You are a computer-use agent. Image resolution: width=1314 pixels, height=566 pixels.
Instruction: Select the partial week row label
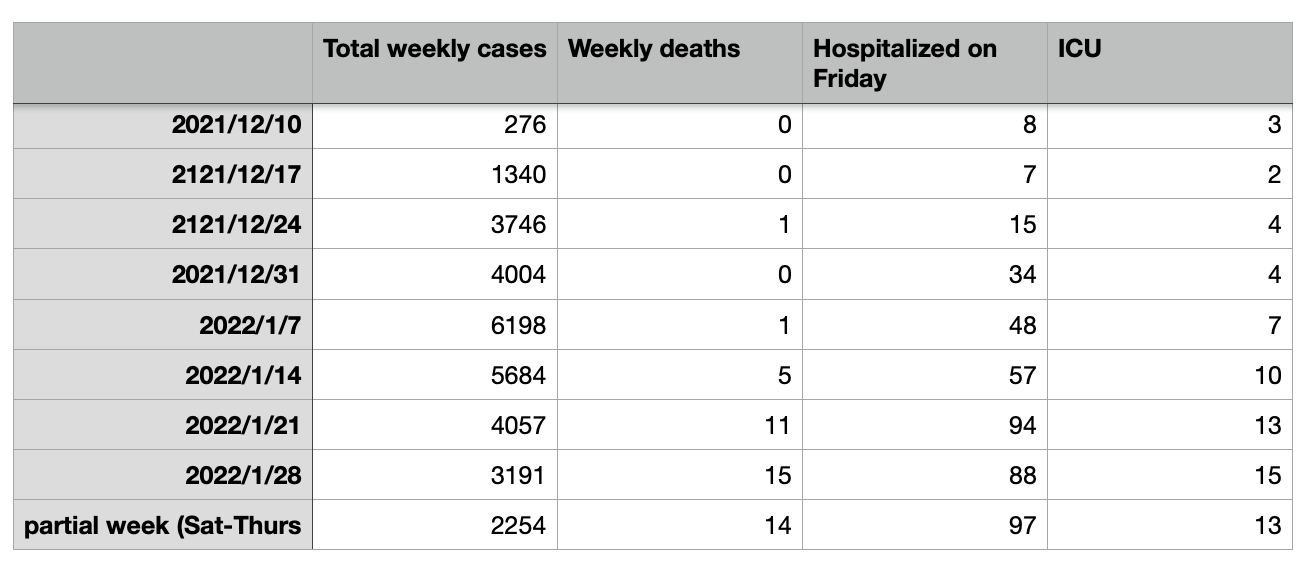coord(163,525)
